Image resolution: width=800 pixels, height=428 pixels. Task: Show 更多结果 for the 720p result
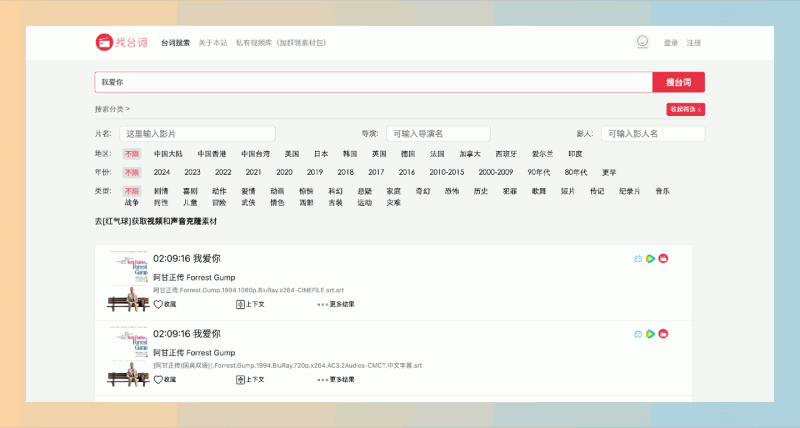[x=336, y=379]
